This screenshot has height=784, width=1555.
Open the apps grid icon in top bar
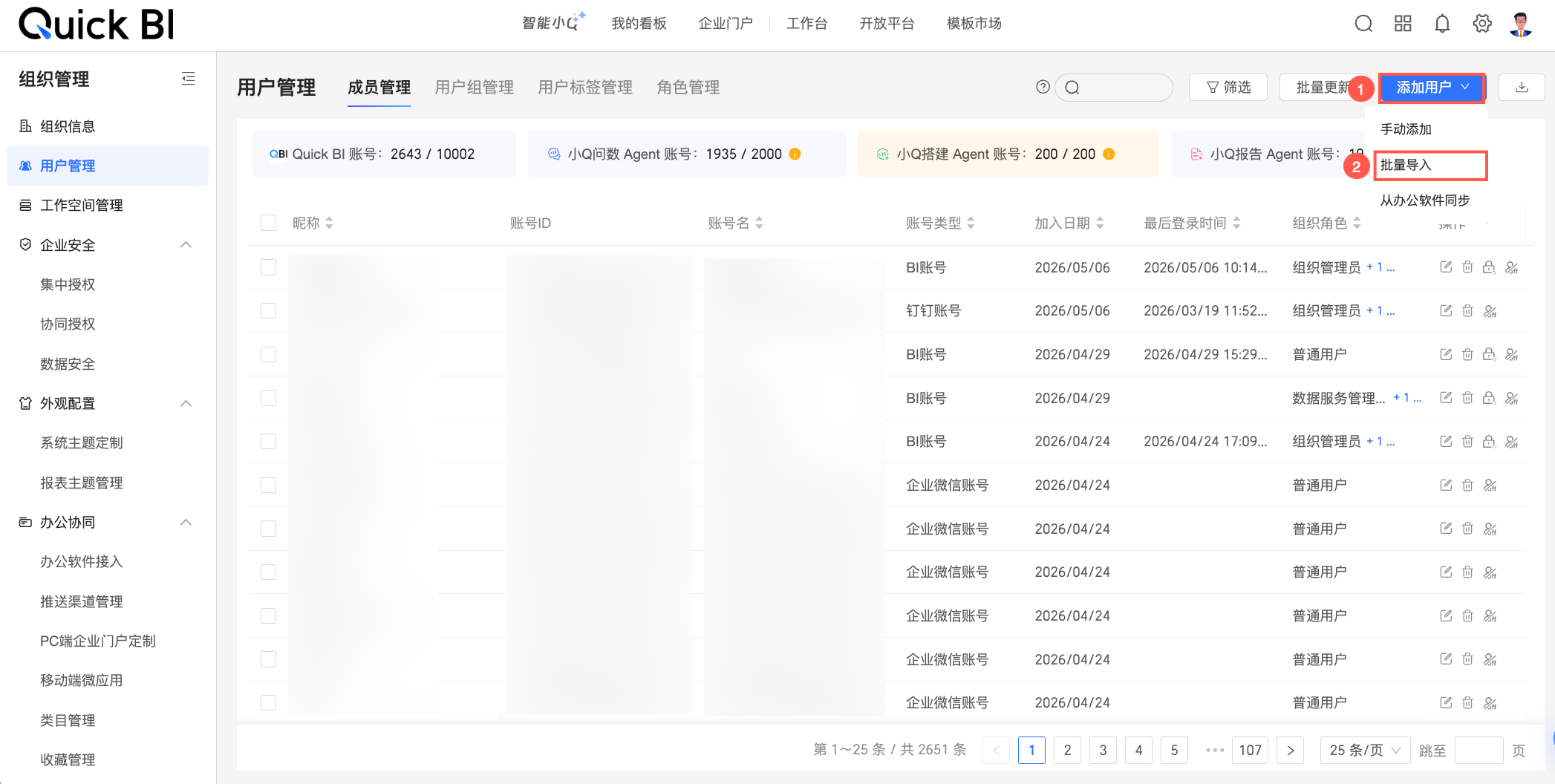1403,24
